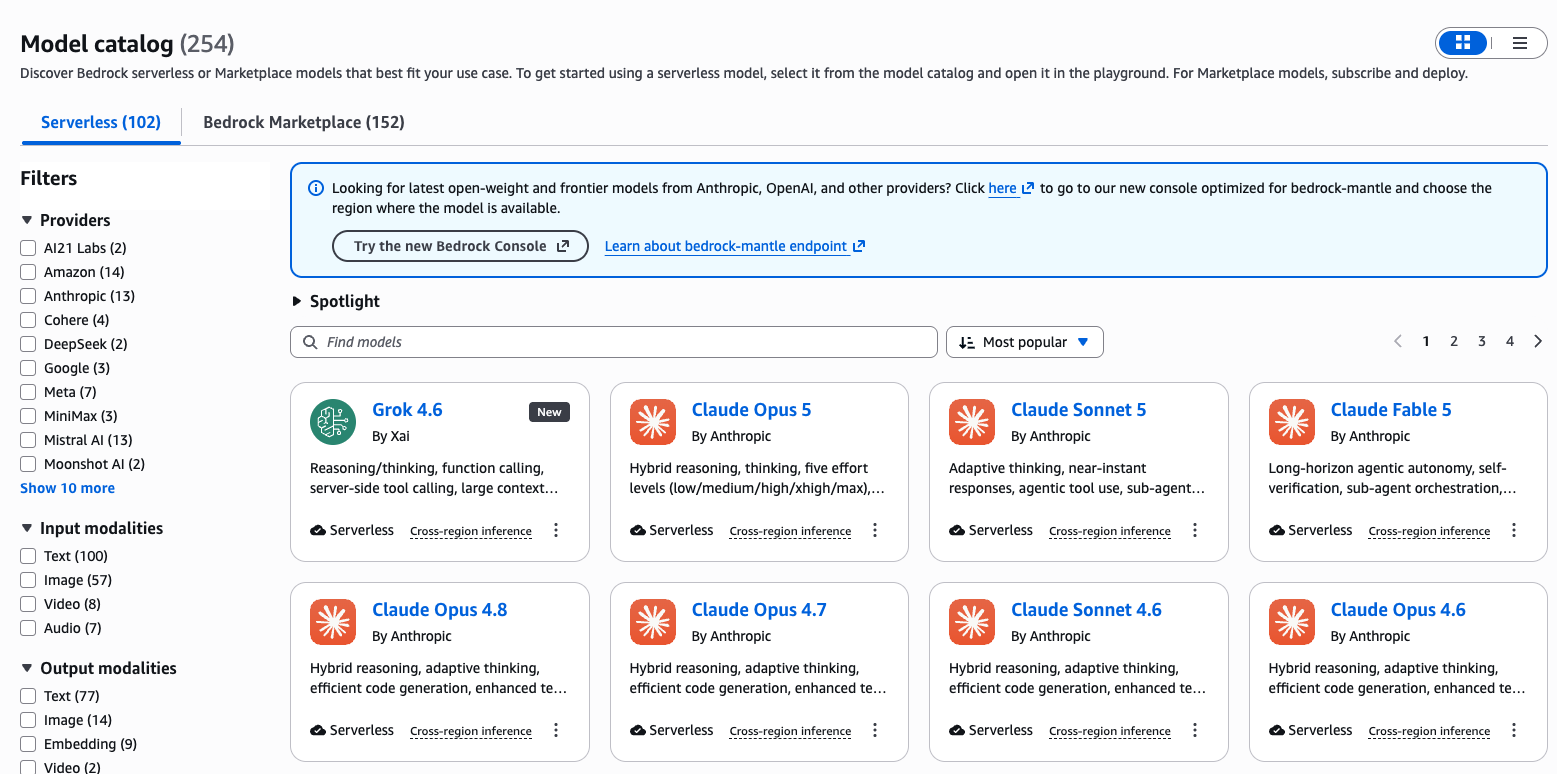The width and height of the screenshot is (1557, 774).
Task: Check the AI21 Labs provider filter
Action: pyautogui.click(x=28, y=248)
